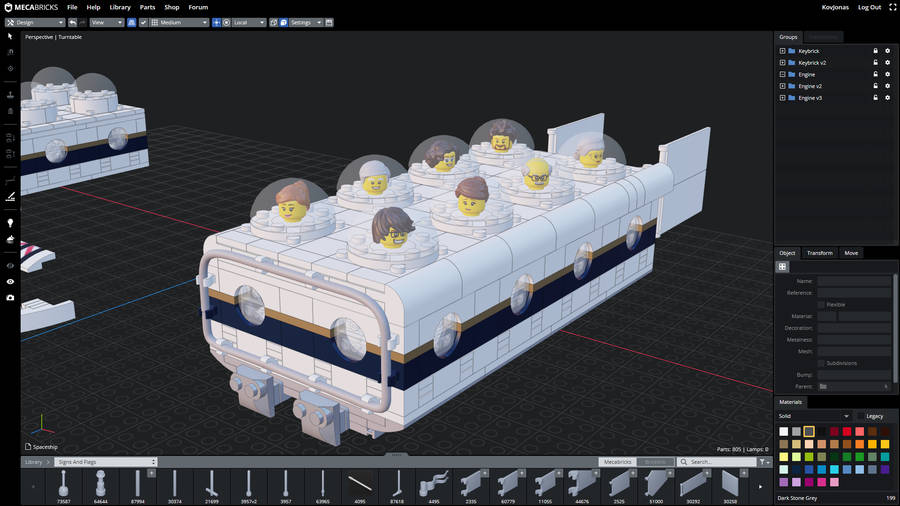
Task: Expand the Engine v2 group
Action: 782,86
